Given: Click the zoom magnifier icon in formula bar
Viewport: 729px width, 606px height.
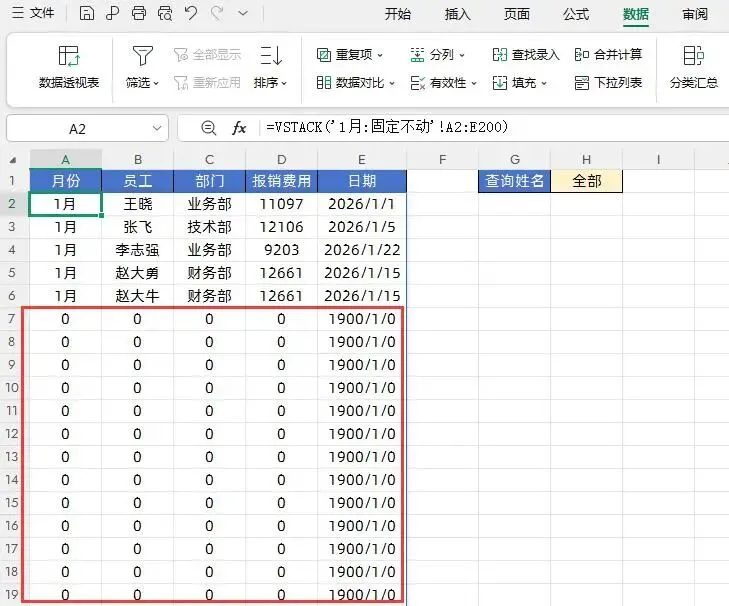Looking at the screenshot, I should click(x=208, y=127).
